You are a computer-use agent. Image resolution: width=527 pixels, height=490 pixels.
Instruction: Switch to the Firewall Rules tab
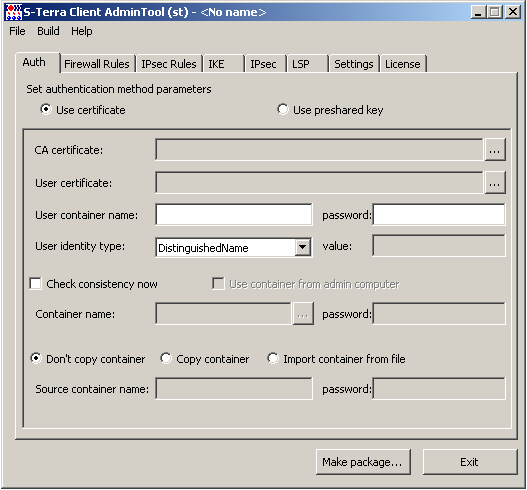point(97,64)
